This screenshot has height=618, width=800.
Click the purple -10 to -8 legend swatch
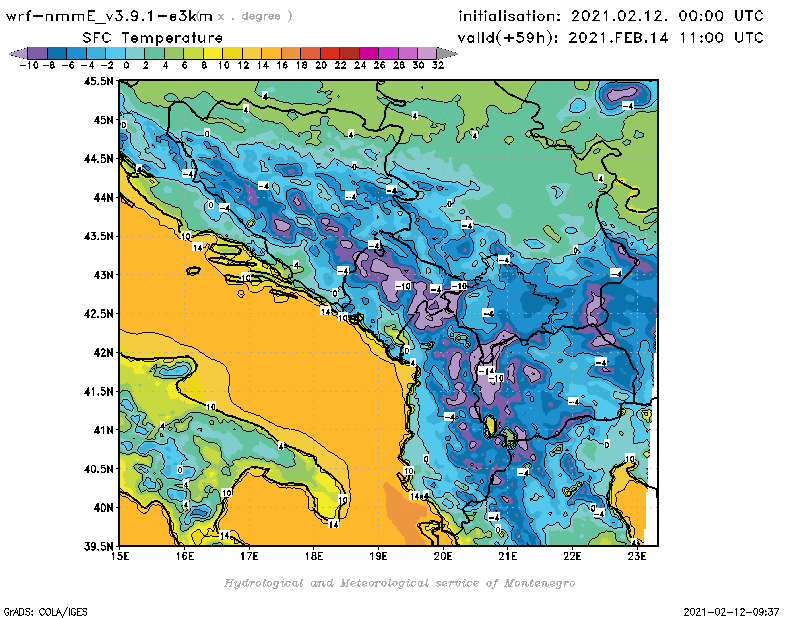point(38,53)
